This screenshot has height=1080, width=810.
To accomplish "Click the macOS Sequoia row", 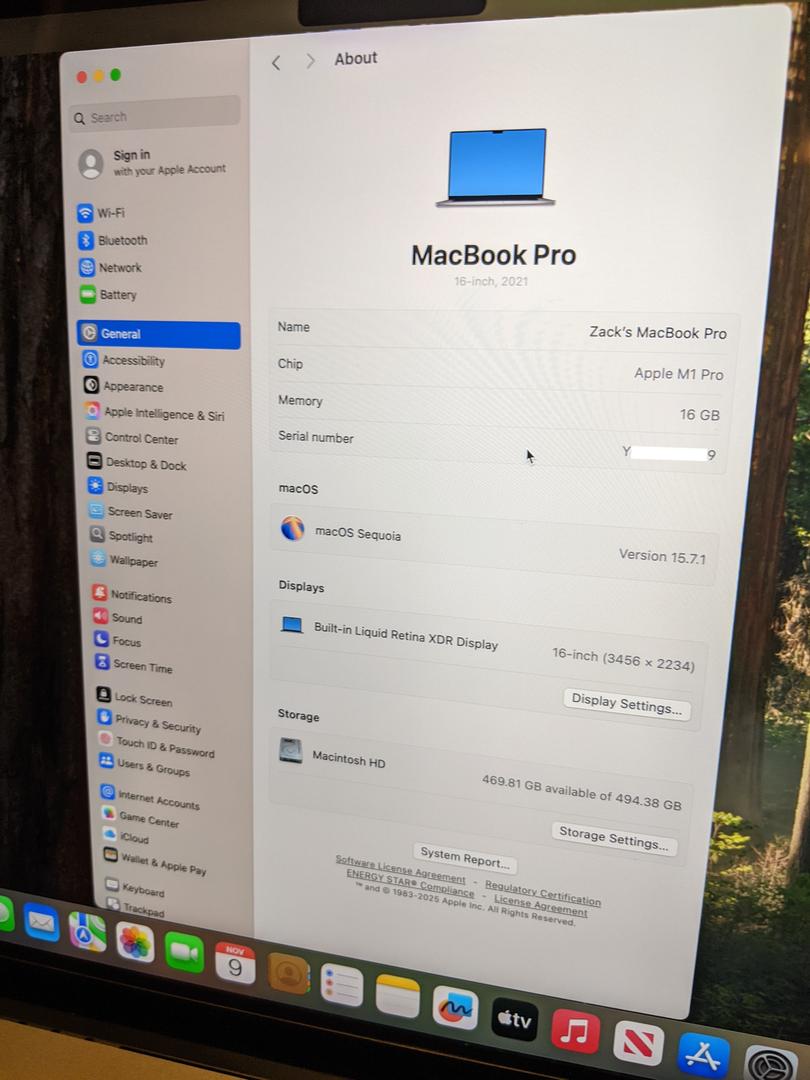I will click(495, 544).
